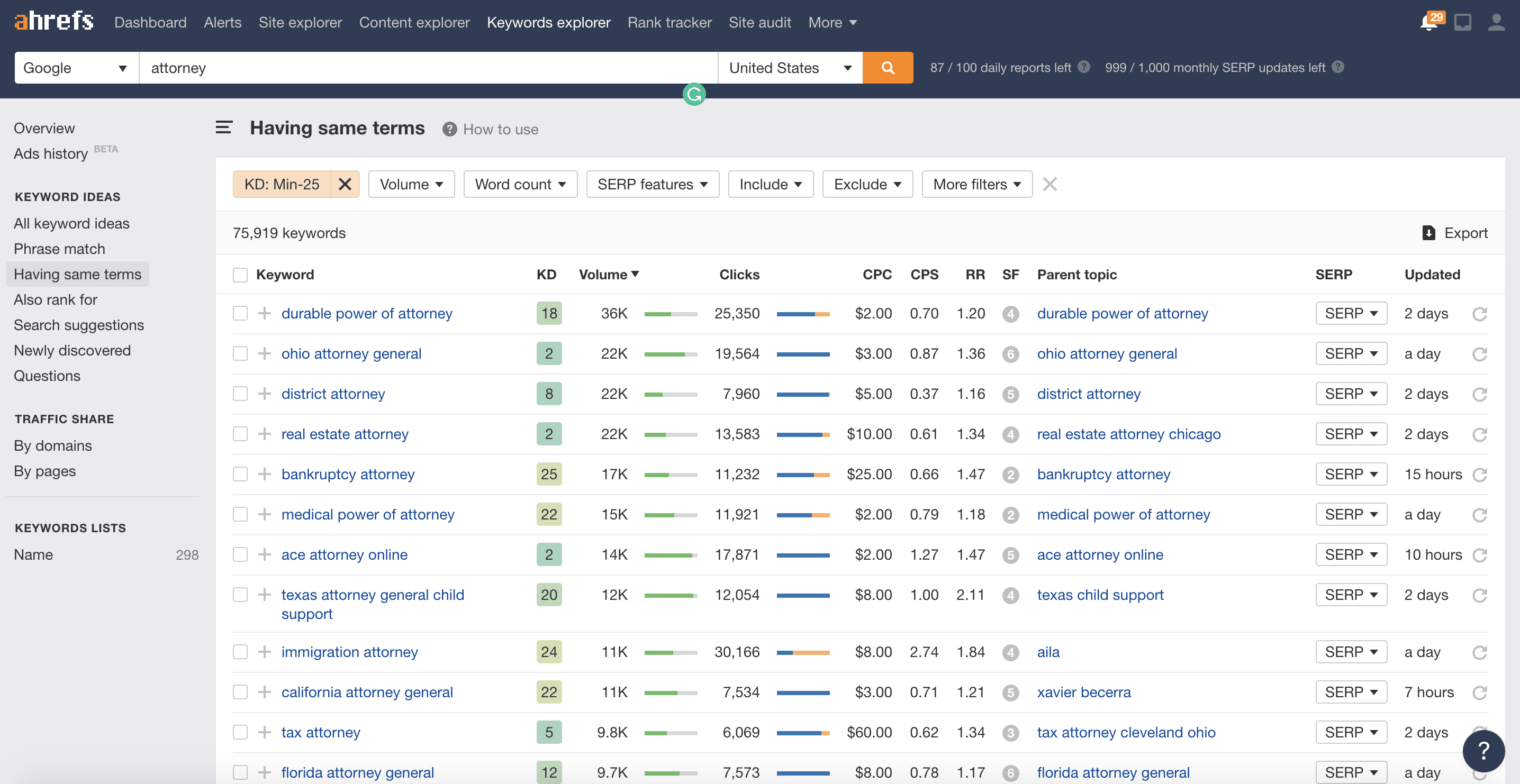
Task: Refresh the ace attorney online row
Action: [1479, 554]
